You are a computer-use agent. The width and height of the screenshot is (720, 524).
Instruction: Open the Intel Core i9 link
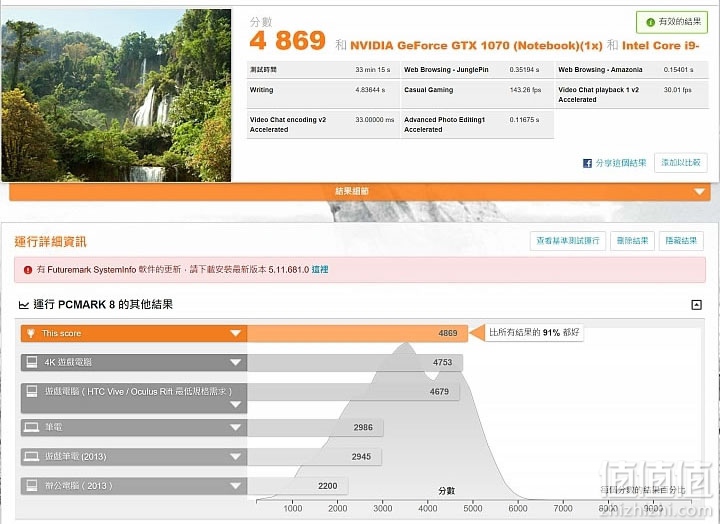[x=660, y=45]
